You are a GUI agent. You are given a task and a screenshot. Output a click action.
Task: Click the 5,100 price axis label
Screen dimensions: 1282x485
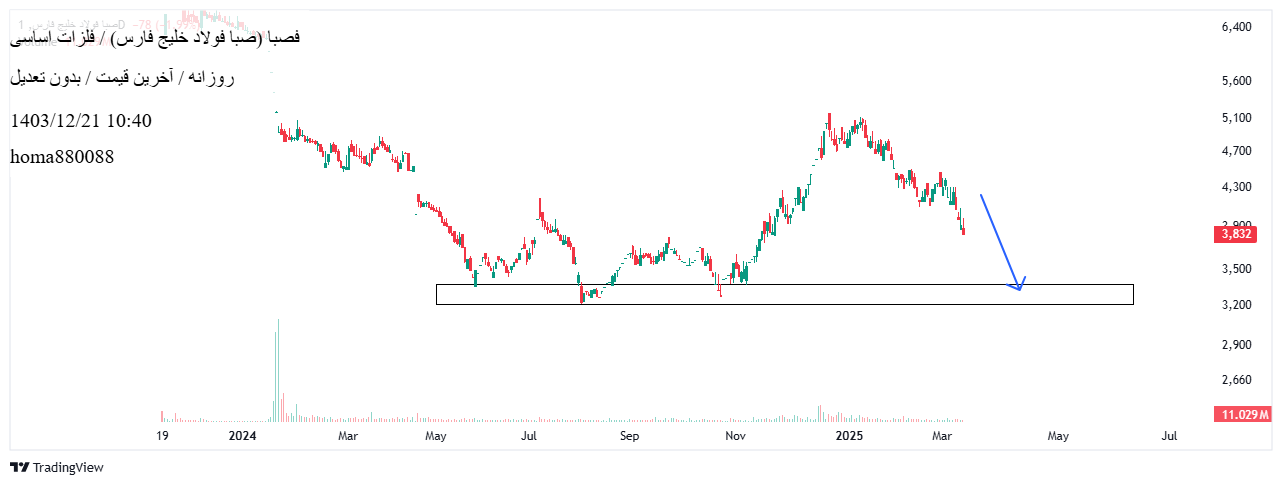point(1236,118)
